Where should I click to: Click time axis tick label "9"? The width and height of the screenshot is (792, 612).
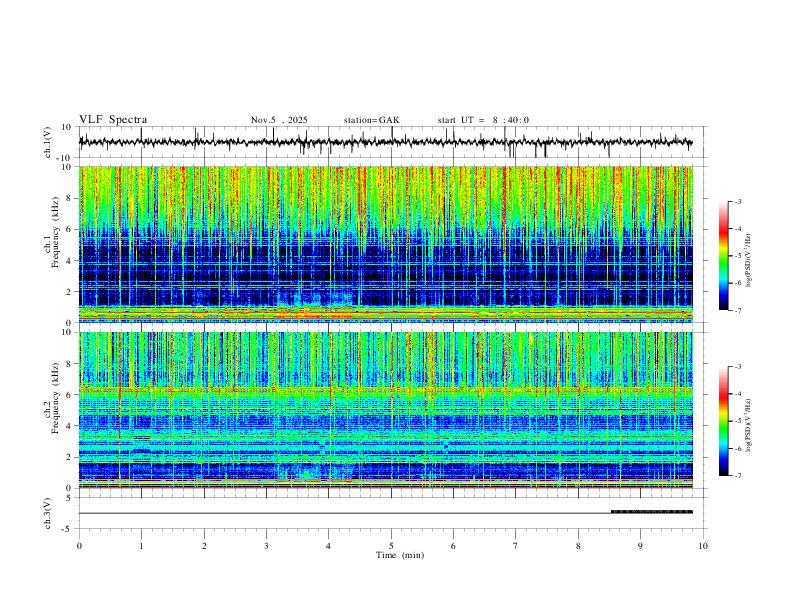coord(640,546)
